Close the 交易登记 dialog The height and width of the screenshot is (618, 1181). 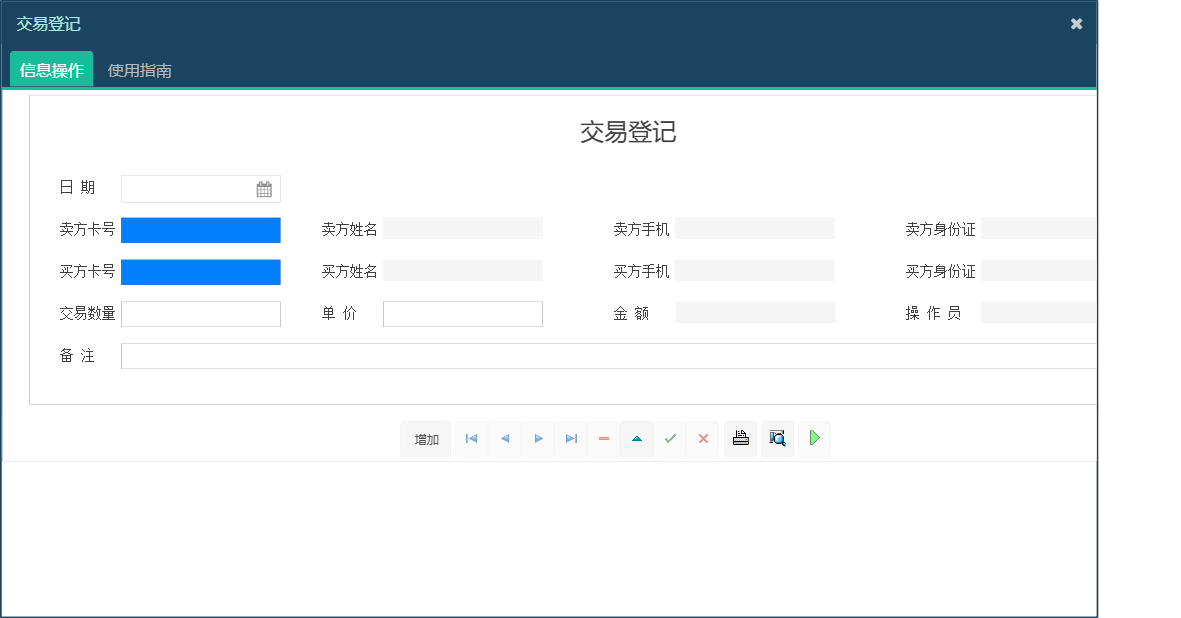pos(1075,23)
